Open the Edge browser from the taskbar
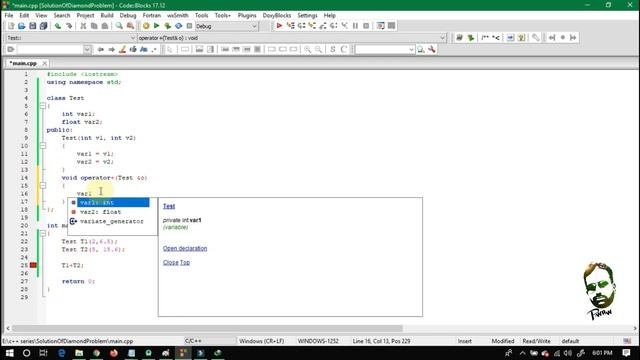The height and width of the screenshot is (360, 640). coord(62,353)
